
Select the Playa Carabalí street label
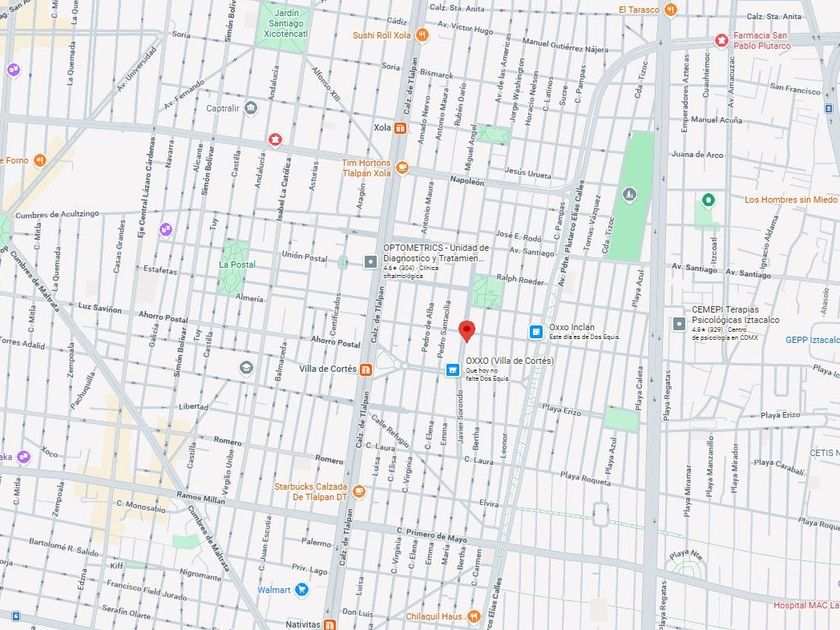(x=779, y=467)
